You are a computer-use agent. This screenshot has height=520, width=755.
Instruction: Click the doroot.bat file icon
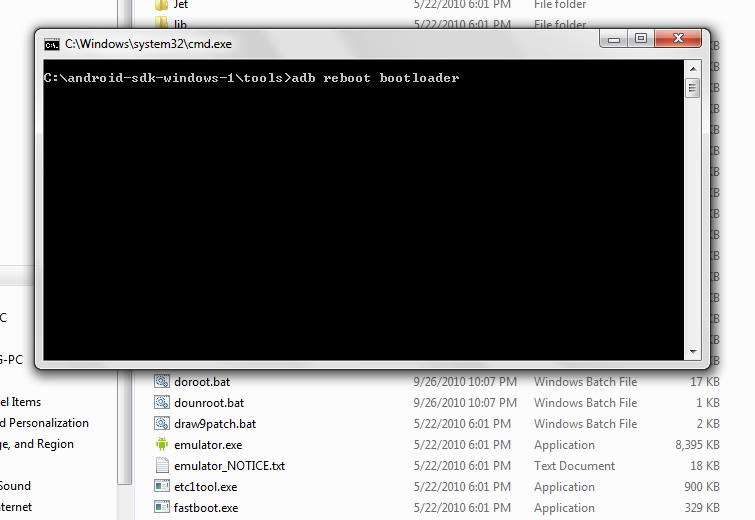pyautogui.click(x=162, y=381)
